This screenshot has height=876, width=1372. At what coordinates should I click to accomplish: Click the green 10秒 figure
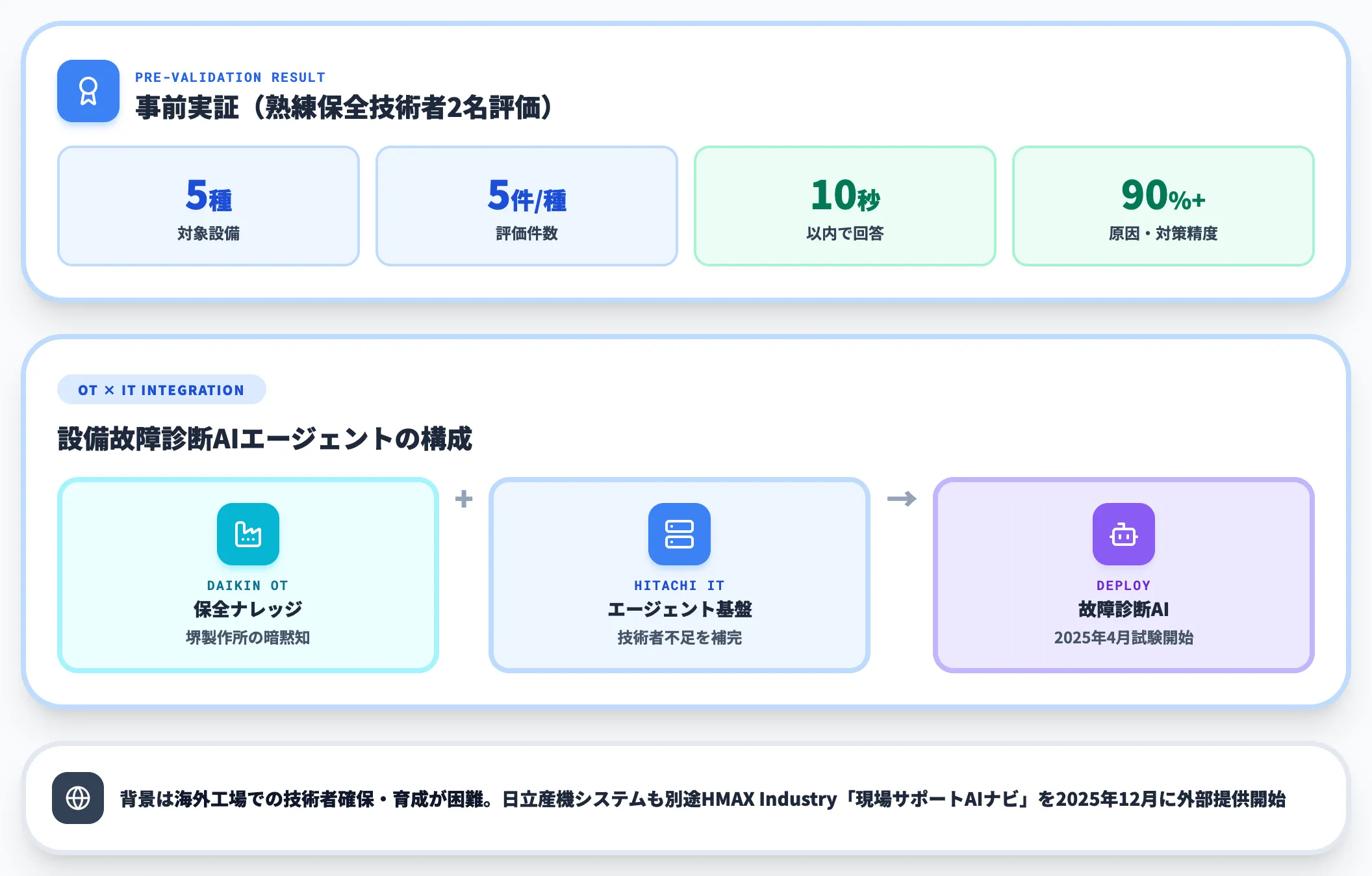(x=845, y=195)
